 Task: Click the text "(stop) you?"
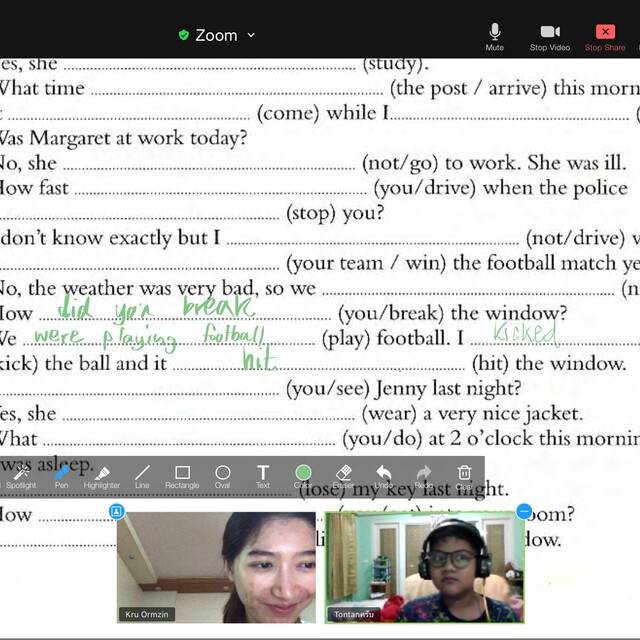(335, 213)
